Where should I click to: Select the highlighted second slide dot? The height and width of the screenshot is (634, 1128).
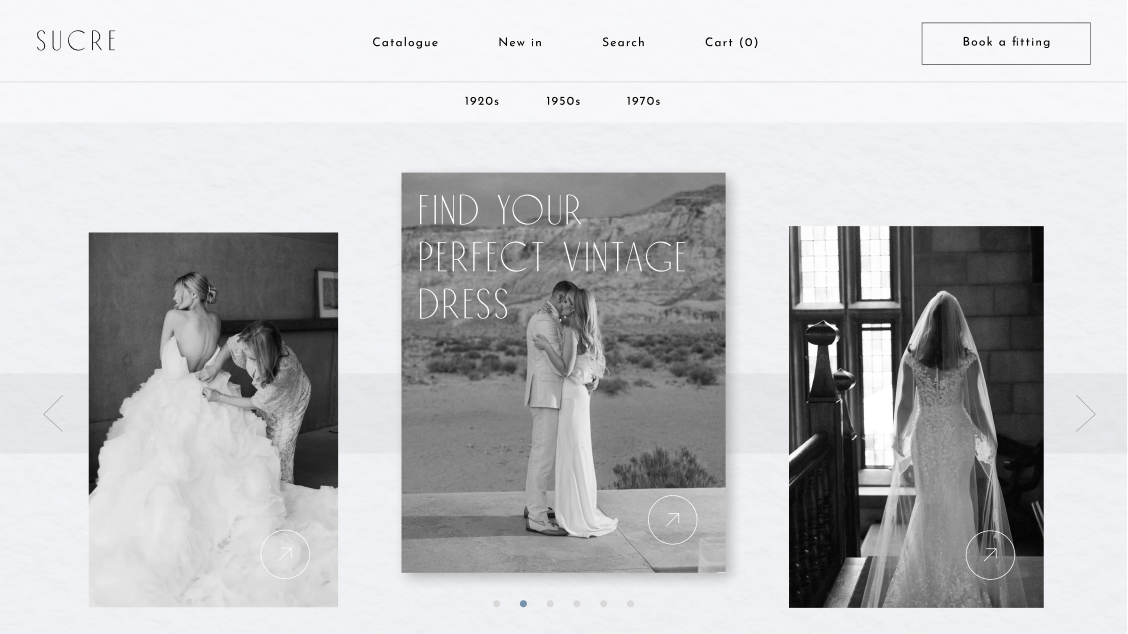[x=523, y=603]
